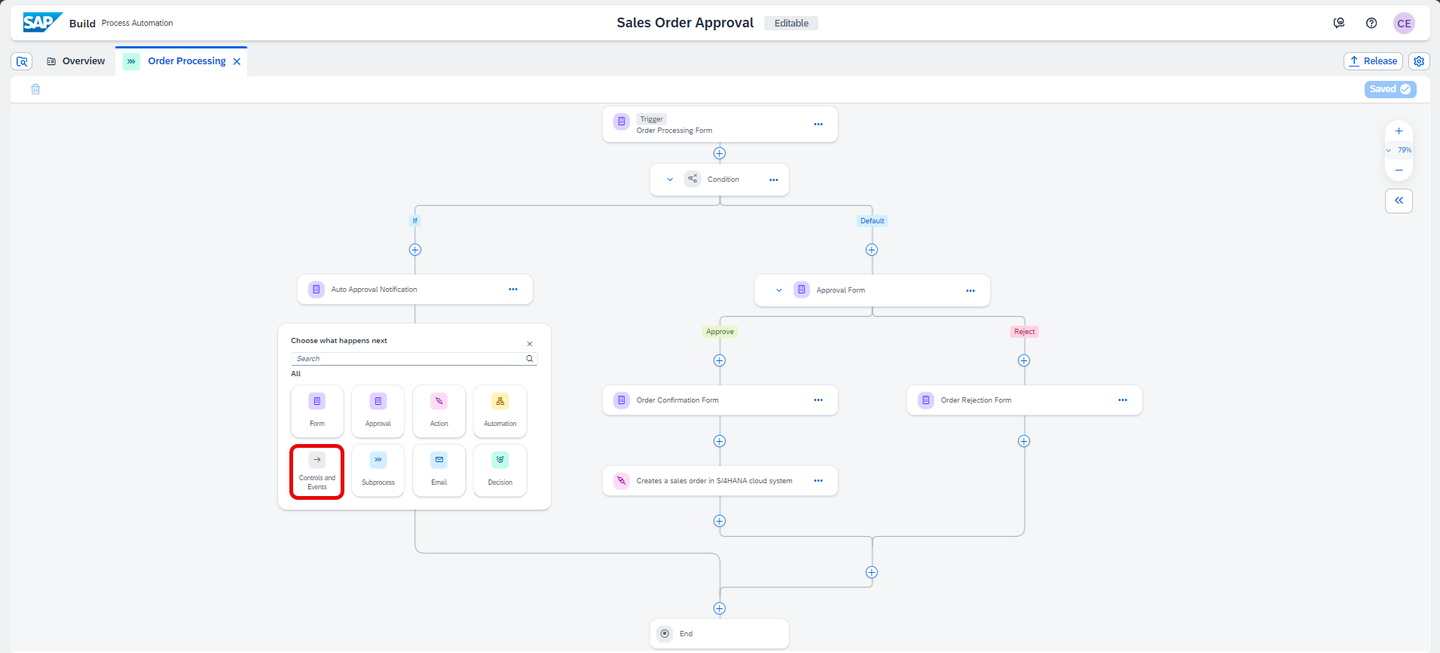1440x653 pixels.
Task: Add step below Trigger with plus connector
Action: click(719, 153)
